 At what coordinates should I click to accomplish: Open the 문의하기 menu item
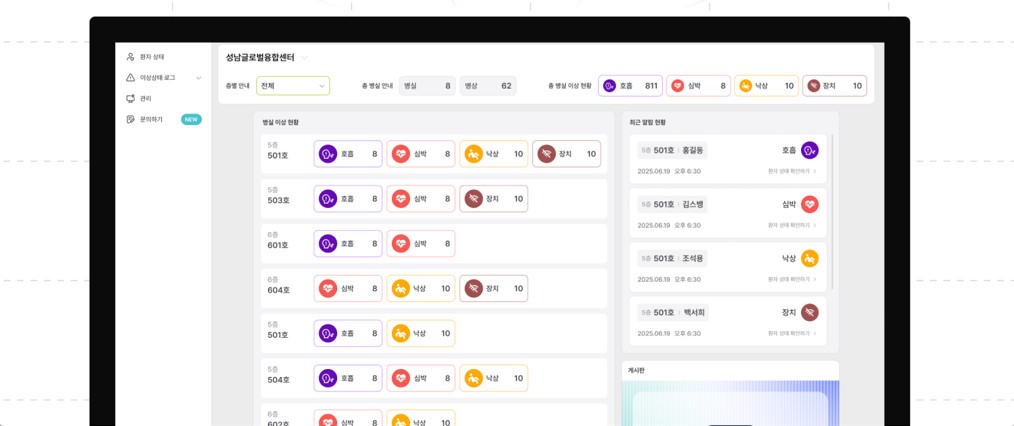click(151, 119)
